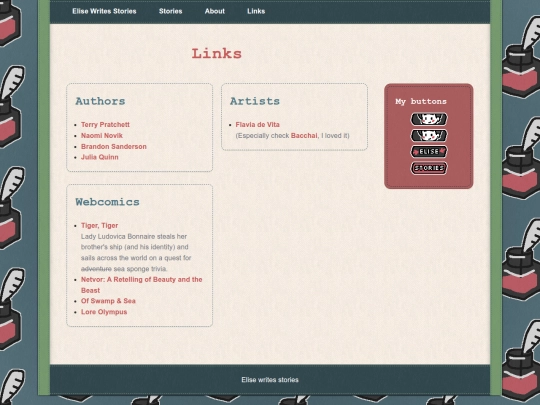Visit the Brandon Sanderson link

(114, 146)
